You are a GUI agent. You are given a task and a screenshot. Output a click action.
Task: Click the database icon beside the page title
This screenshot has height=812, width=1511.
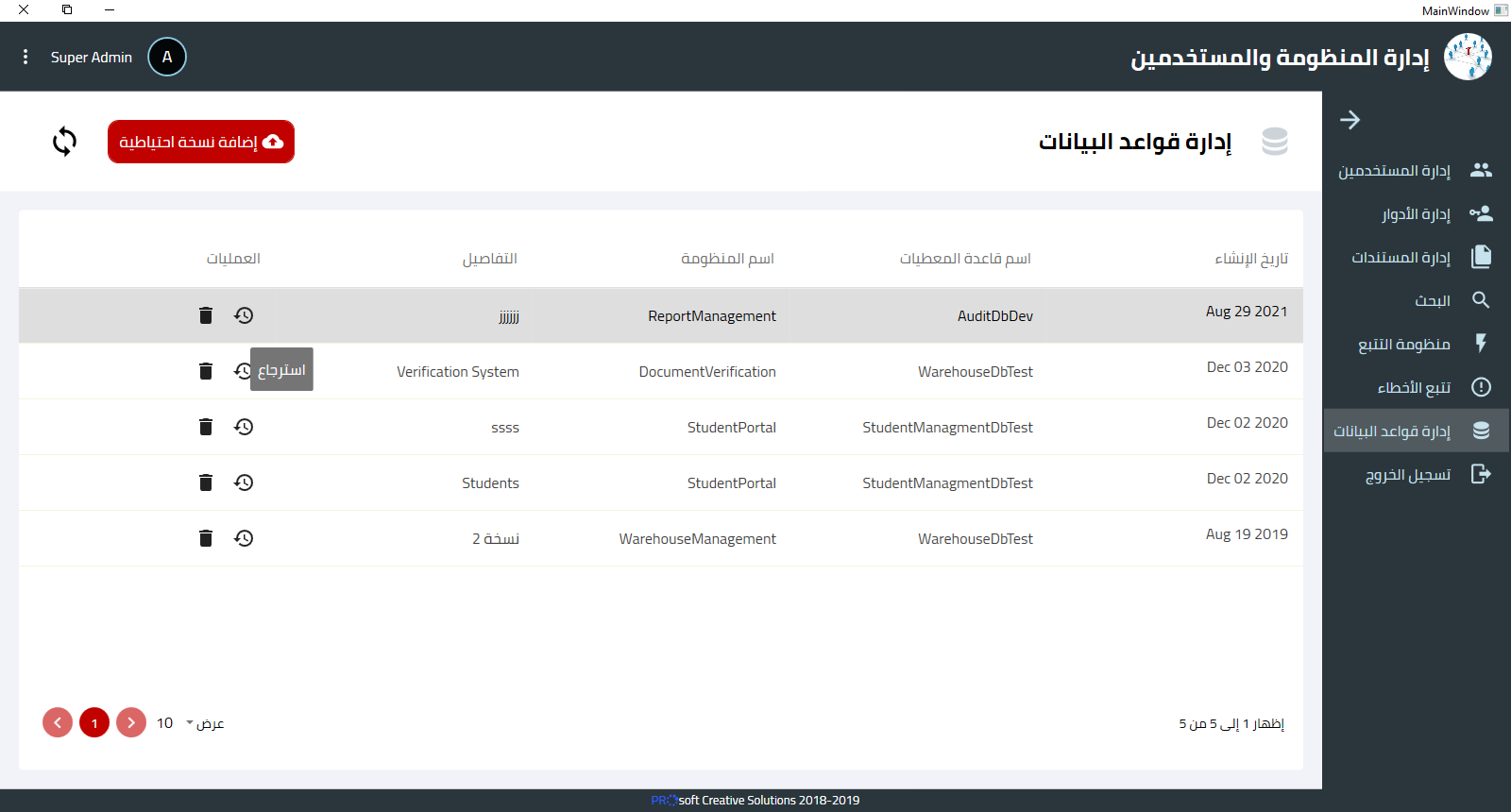[1275, 142]
